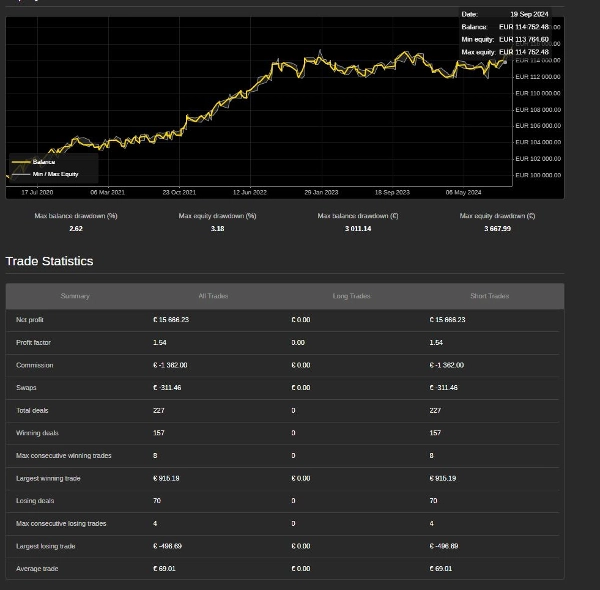Click the Profit factor row label
The image size is (600, 590).
point(33,342)
